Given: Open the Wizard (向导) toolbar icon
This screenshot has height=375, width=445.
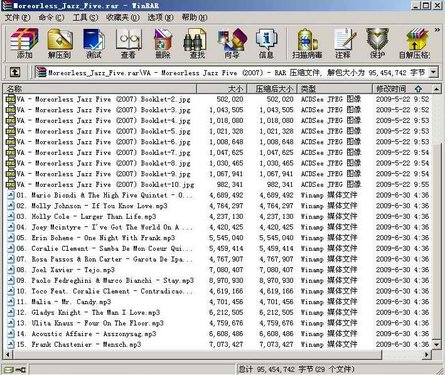Looking at the screenshot, I should (232, 43).
